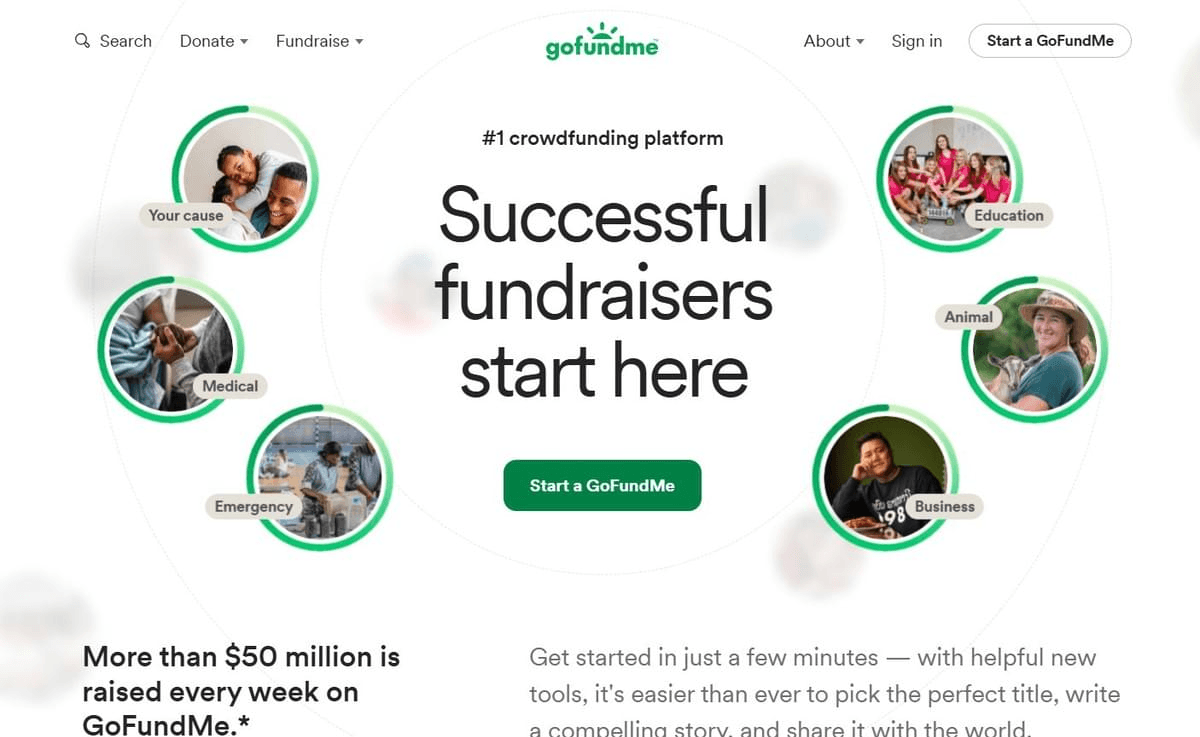Select the Emergency workers photo circle
1200x737 pixels.
320,477
